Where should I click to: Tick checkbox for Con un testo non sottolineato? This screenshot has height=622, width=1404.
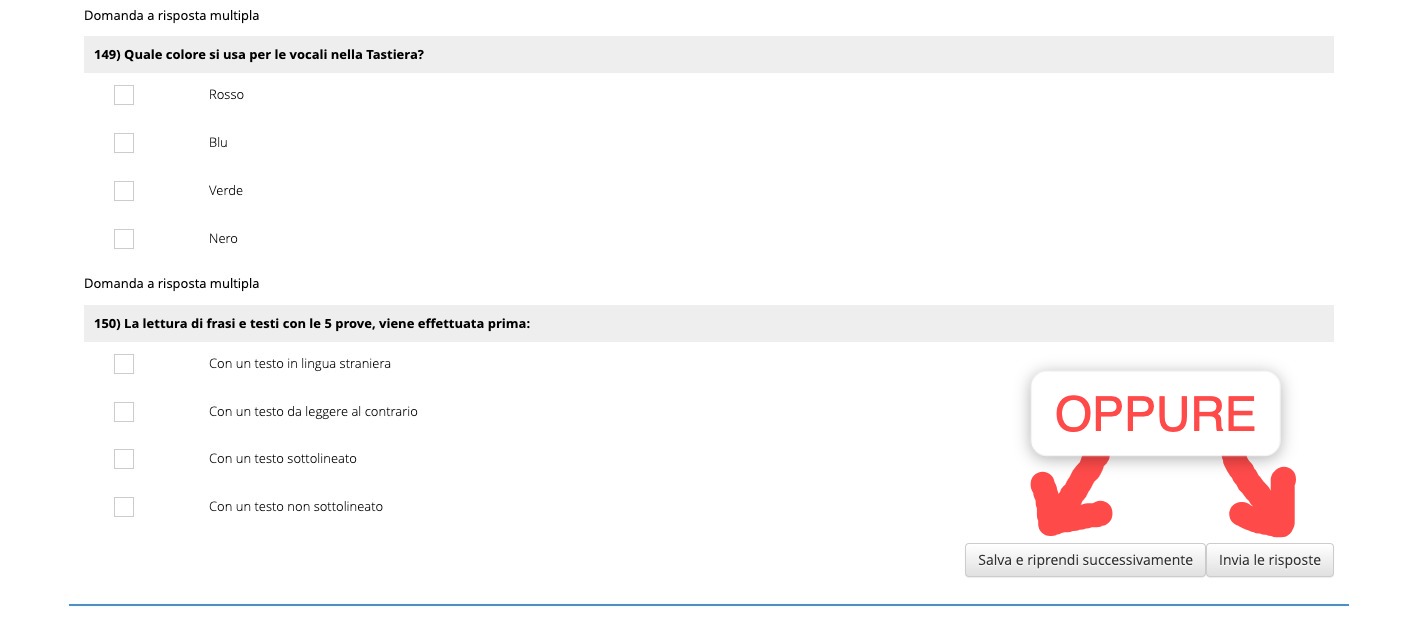pyautogui.click(x=124, y=507)
